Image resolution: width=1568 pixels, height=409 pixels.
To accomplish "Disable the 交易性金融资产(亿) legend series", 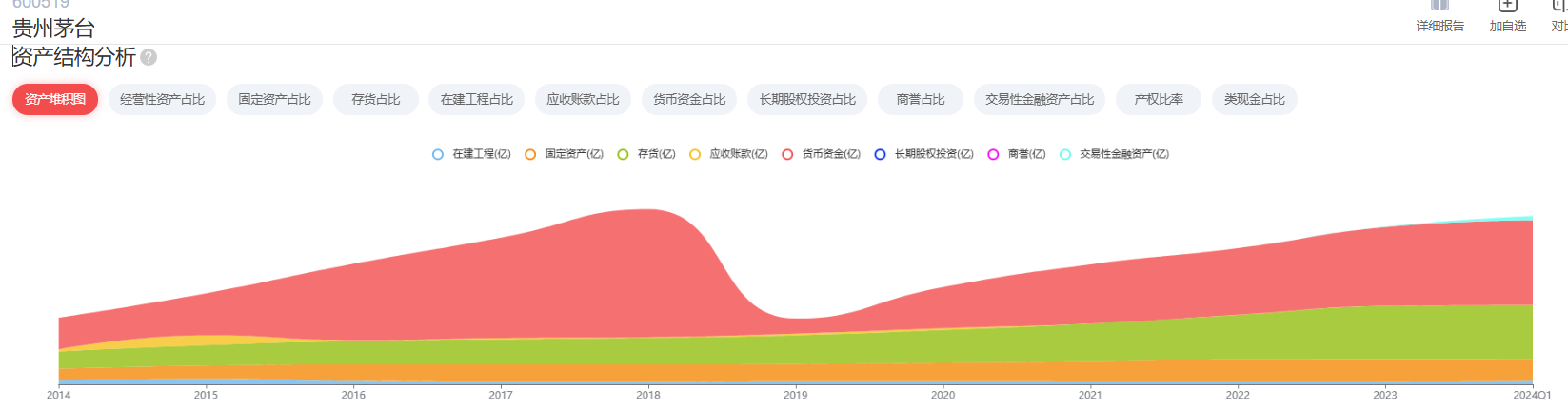I will 1115,154.
